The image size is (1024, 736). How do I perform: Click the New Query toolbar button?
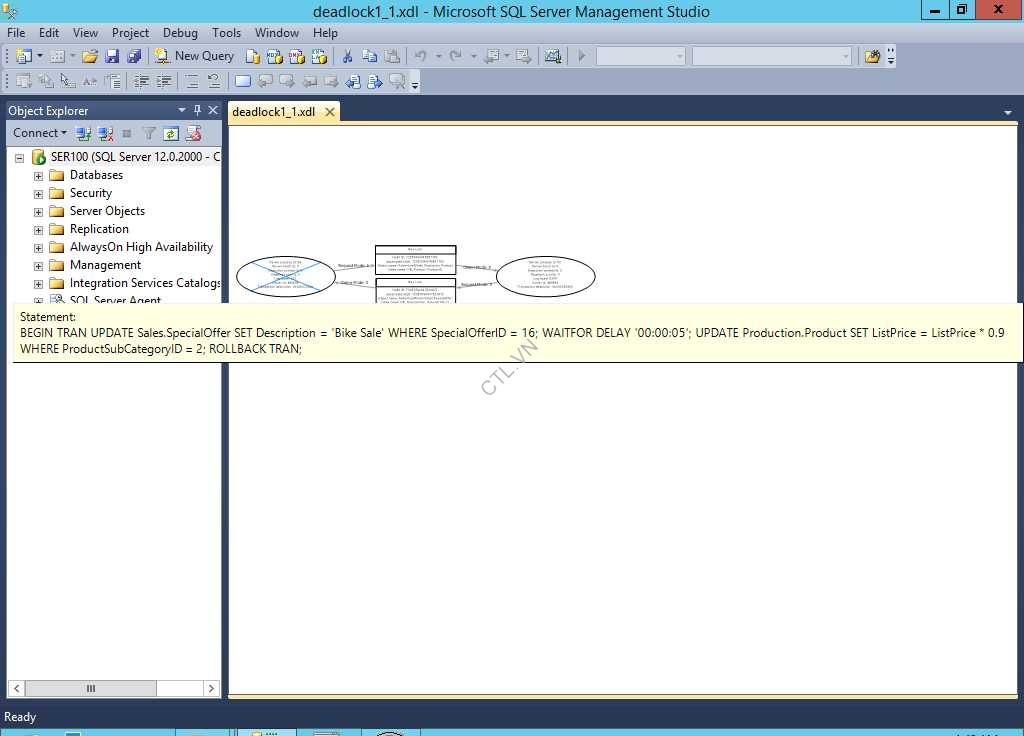pos(196,56)
